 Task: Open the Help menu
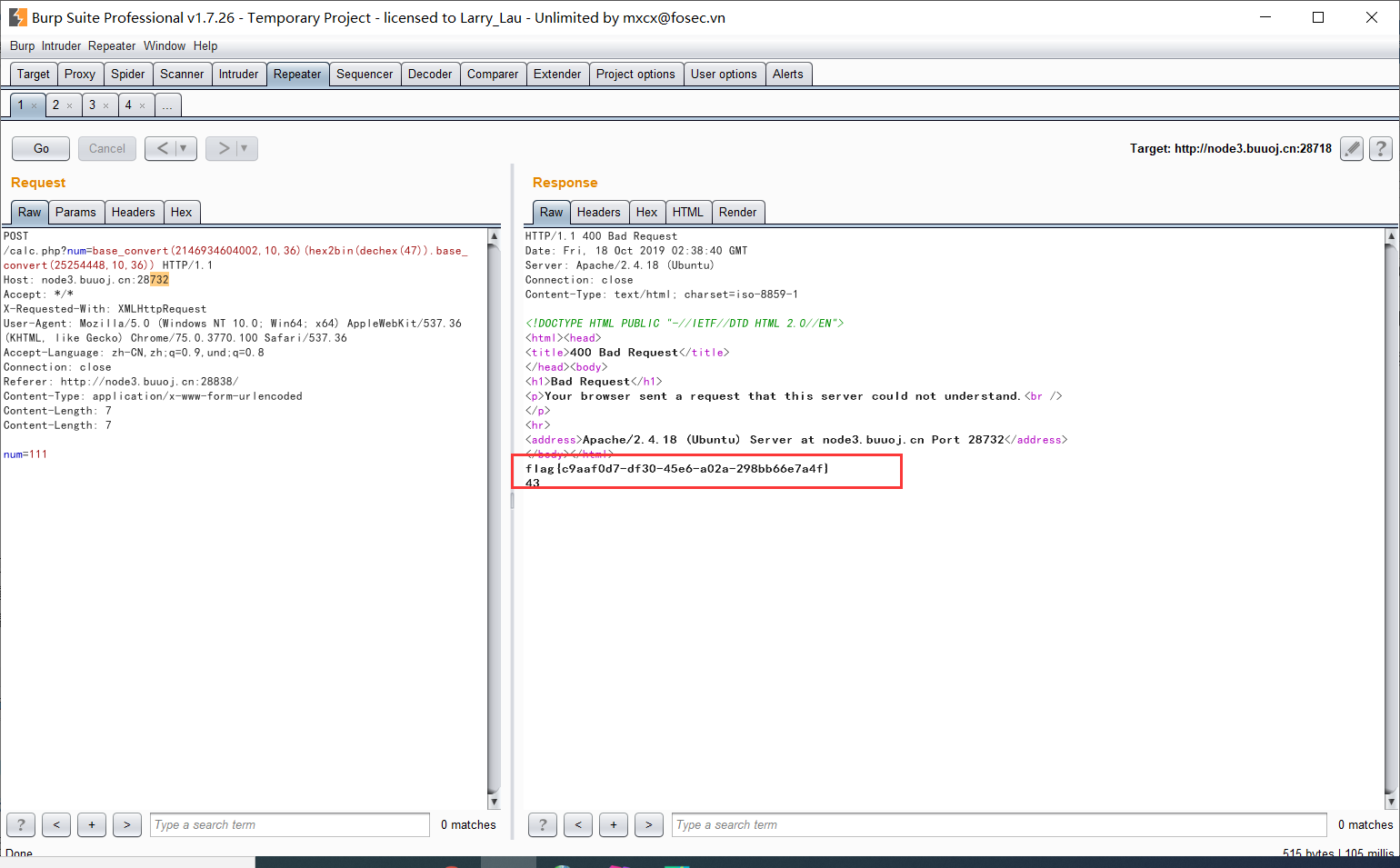coord(205,45)
